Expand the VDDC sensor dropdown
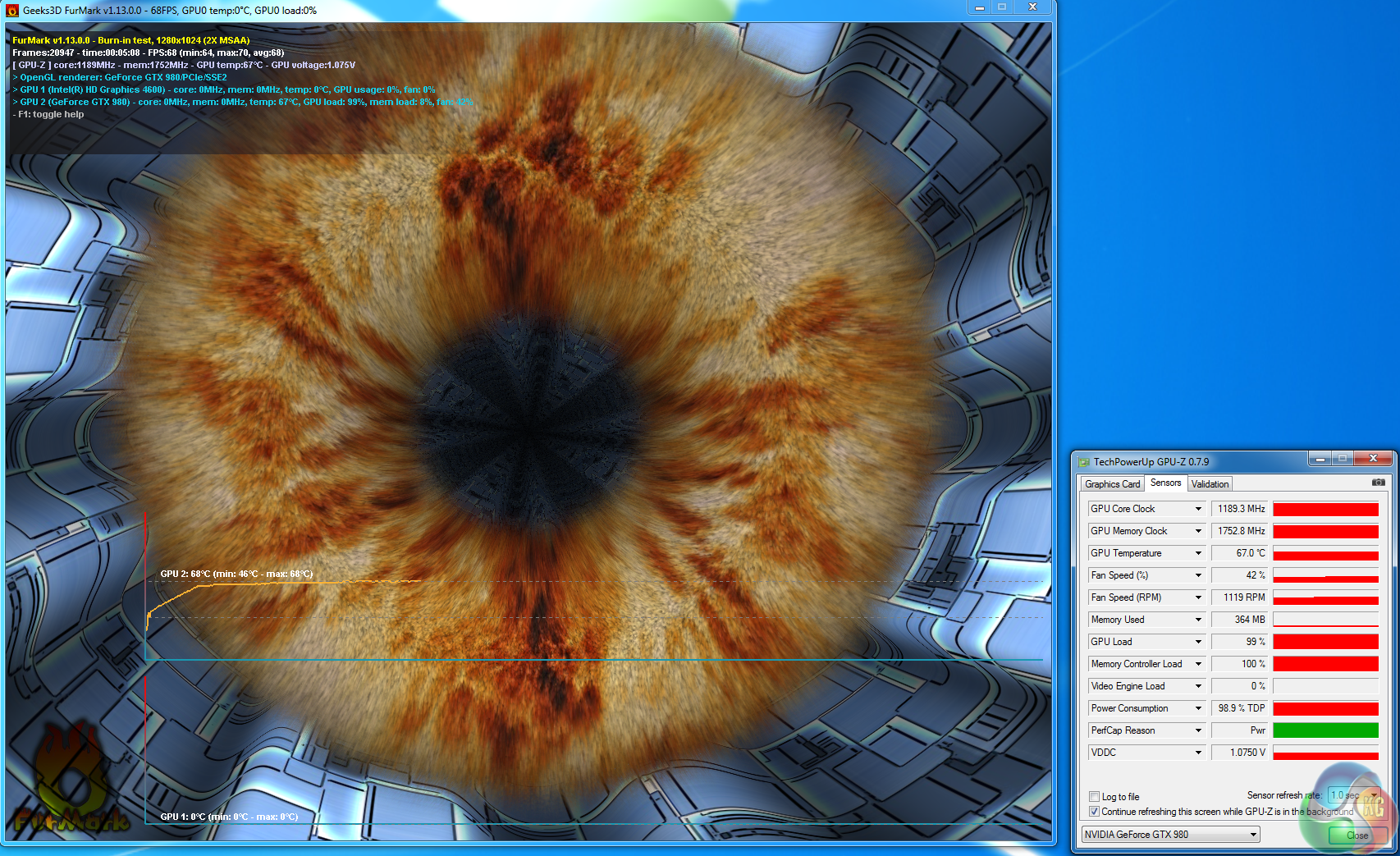Viewport: 1400px width, 856px height. tap(1198, 753)
